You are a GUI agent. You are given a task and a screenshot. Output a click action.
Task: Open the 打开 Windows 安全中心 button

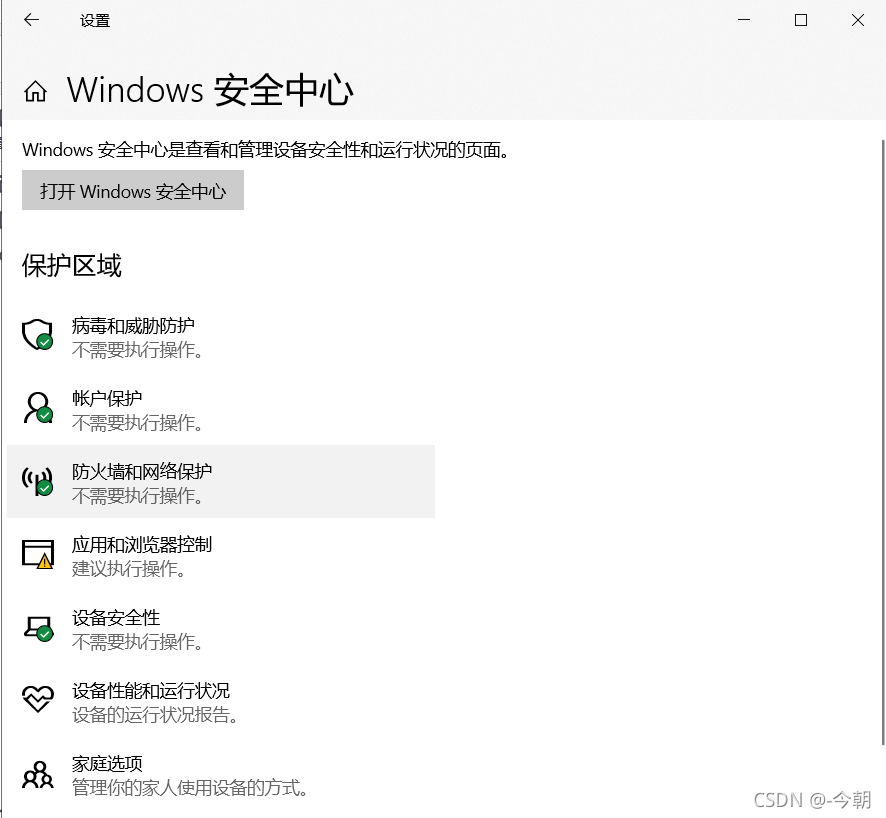pyautogui.click(x=133, y=190)
